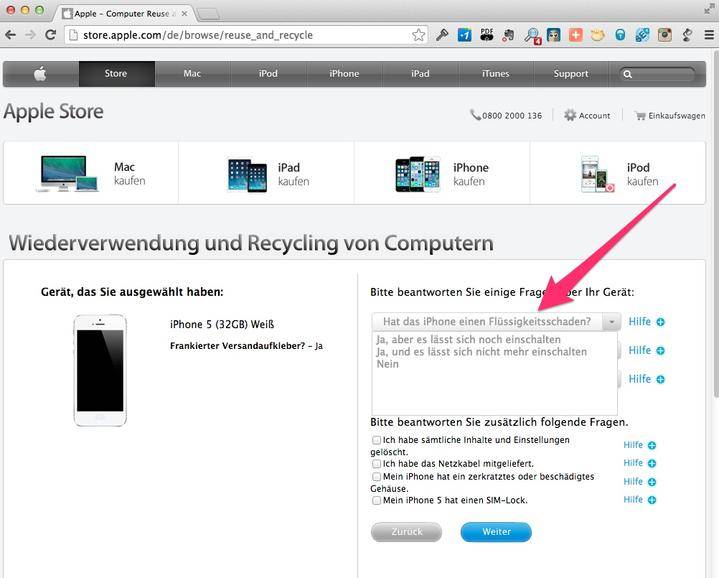Bookmark this page with the star icon

click(x=418, y=35)
